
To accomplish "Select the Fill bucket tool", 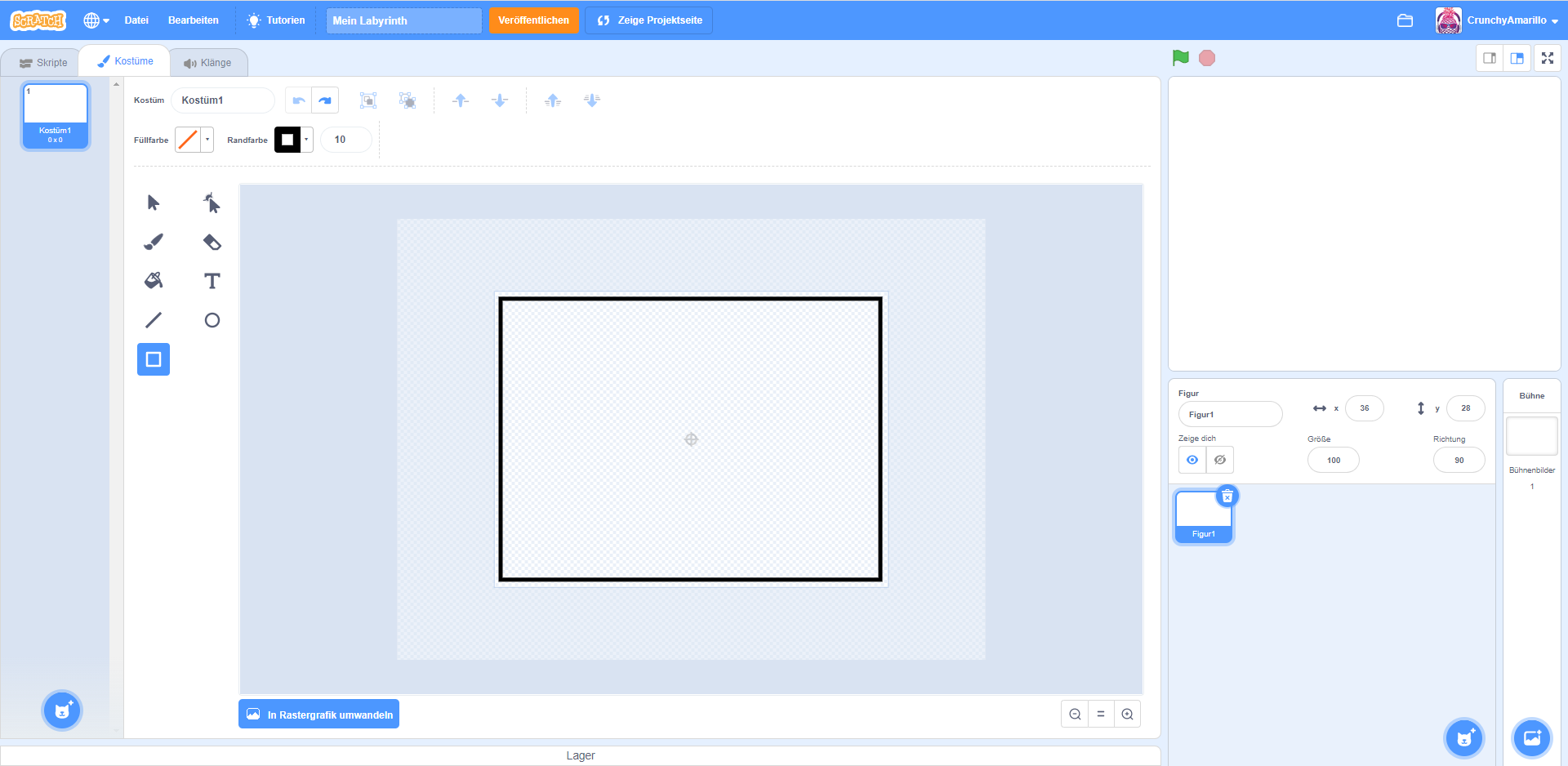I will coord(154,281).
